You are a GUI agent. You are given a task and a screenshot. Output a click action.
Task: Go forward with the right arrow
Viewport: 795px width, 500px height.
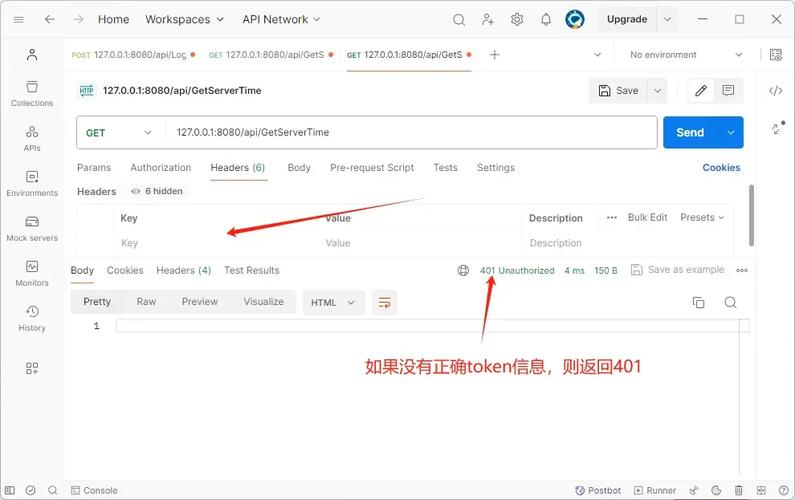point(78,19)
